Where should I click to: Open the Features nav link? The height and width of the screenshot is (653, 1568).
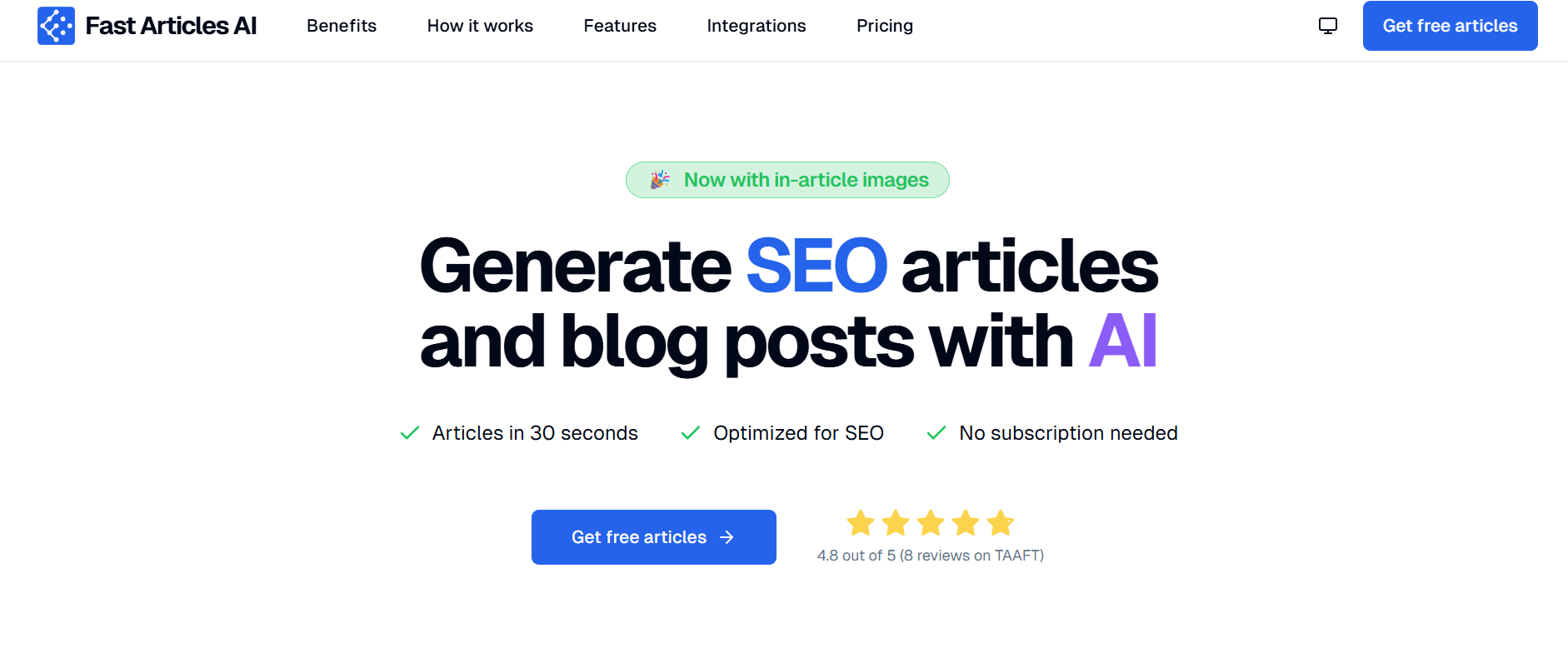(620, 26)
